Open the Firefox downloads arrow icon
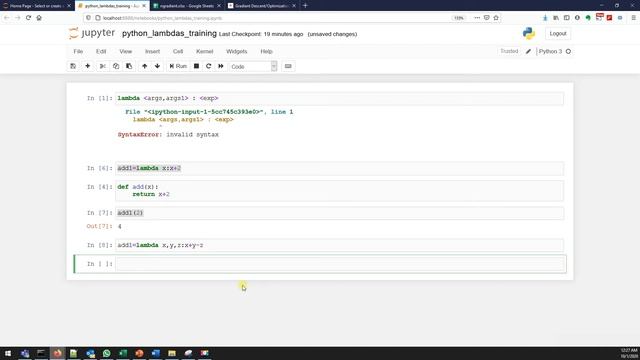The width and height of the screenshot is (640, 360). [545, 18]
